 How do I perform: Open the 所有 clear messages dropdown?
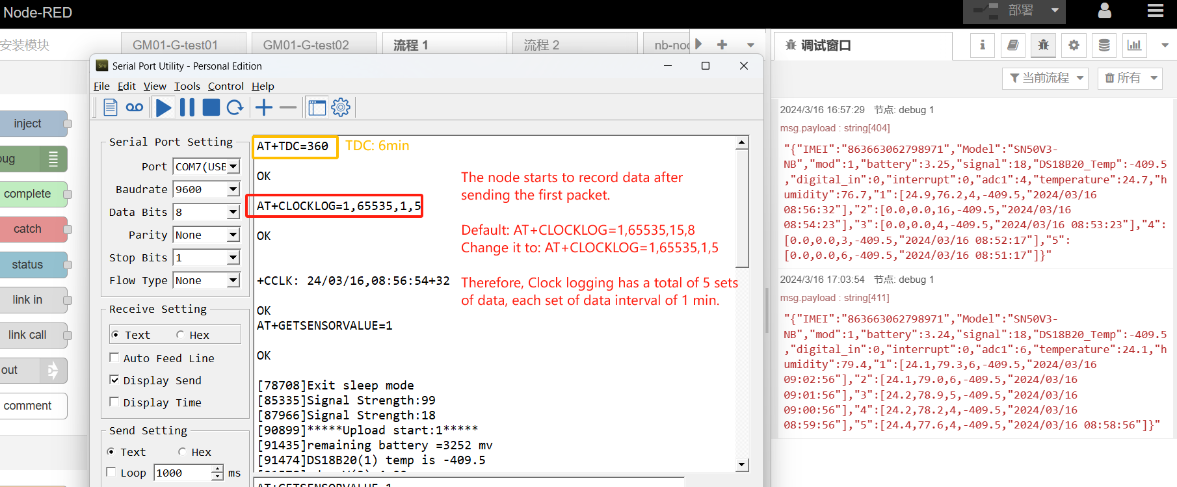tap(1128, 77)
